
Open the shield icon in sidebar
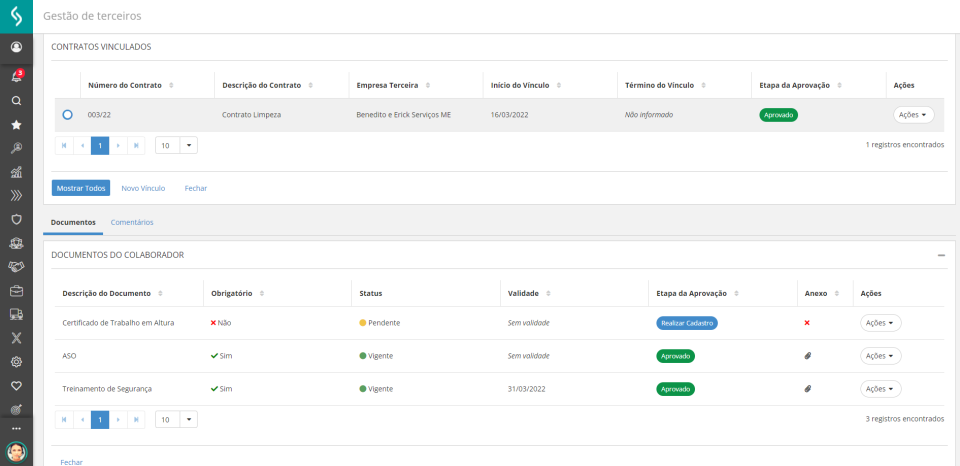[x=16, y=219]
